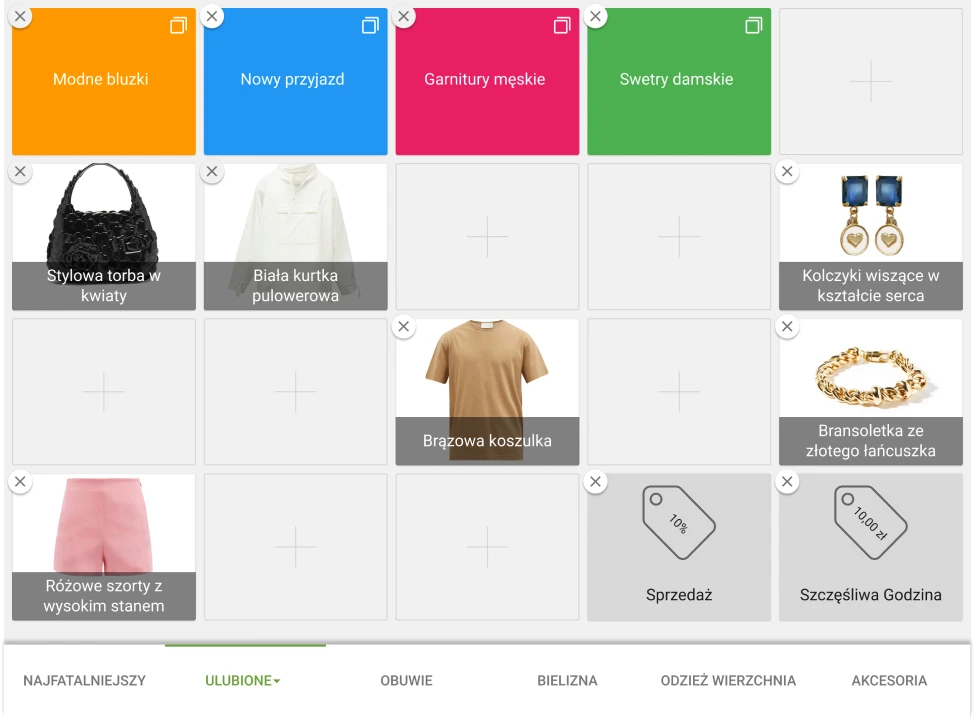
Task: Remove the Modne bluzki tile
Action: (20, 17)
